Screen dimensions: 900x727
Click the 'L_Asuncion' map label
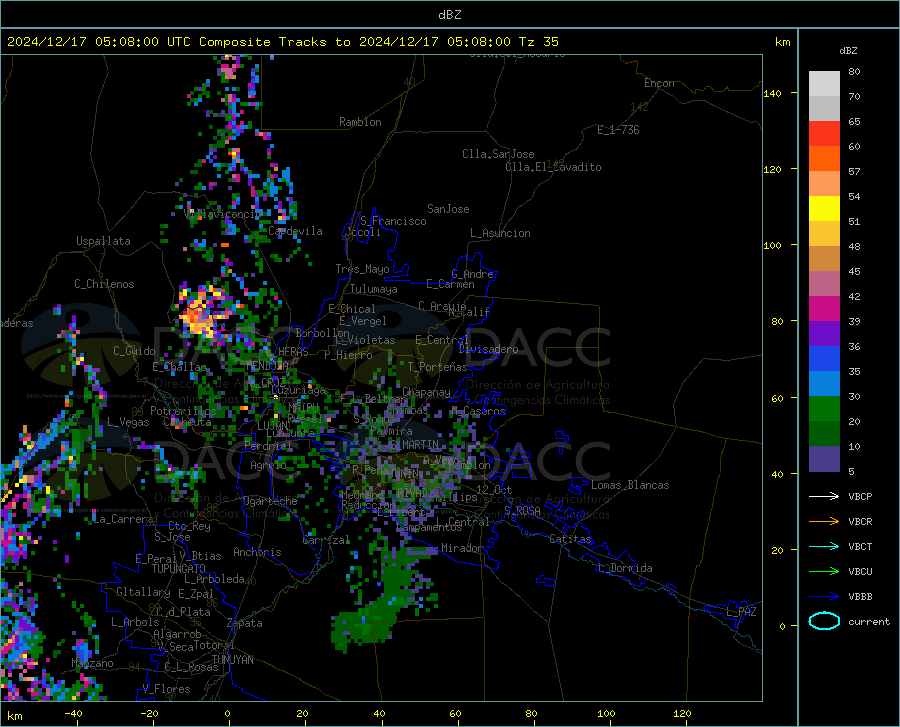click(500, 233)
